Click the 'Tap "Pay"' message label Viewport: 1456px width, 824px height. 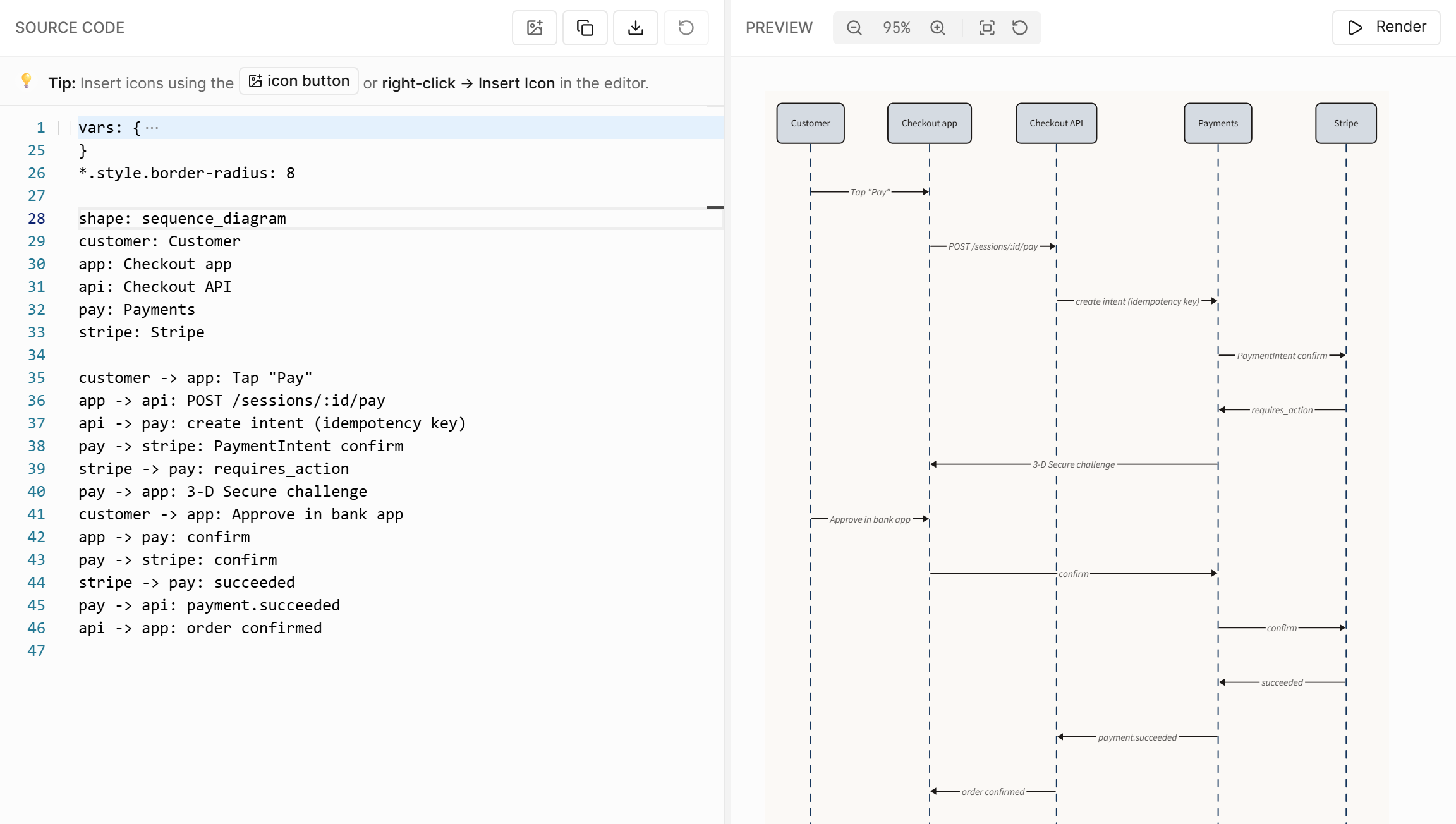[x=870, y=192]
